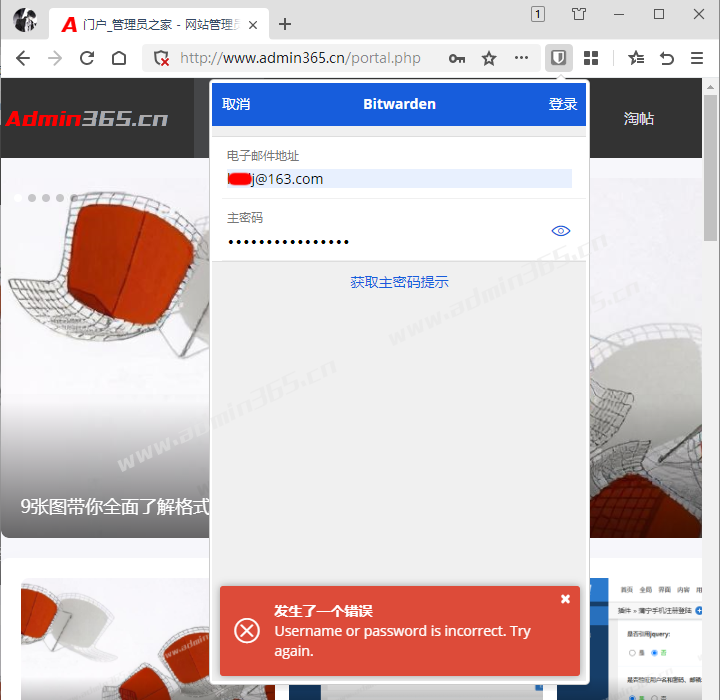This screenshot has width=720, height=700.
Task: Select the fourth carousel dot
Action: click(60, 198)
